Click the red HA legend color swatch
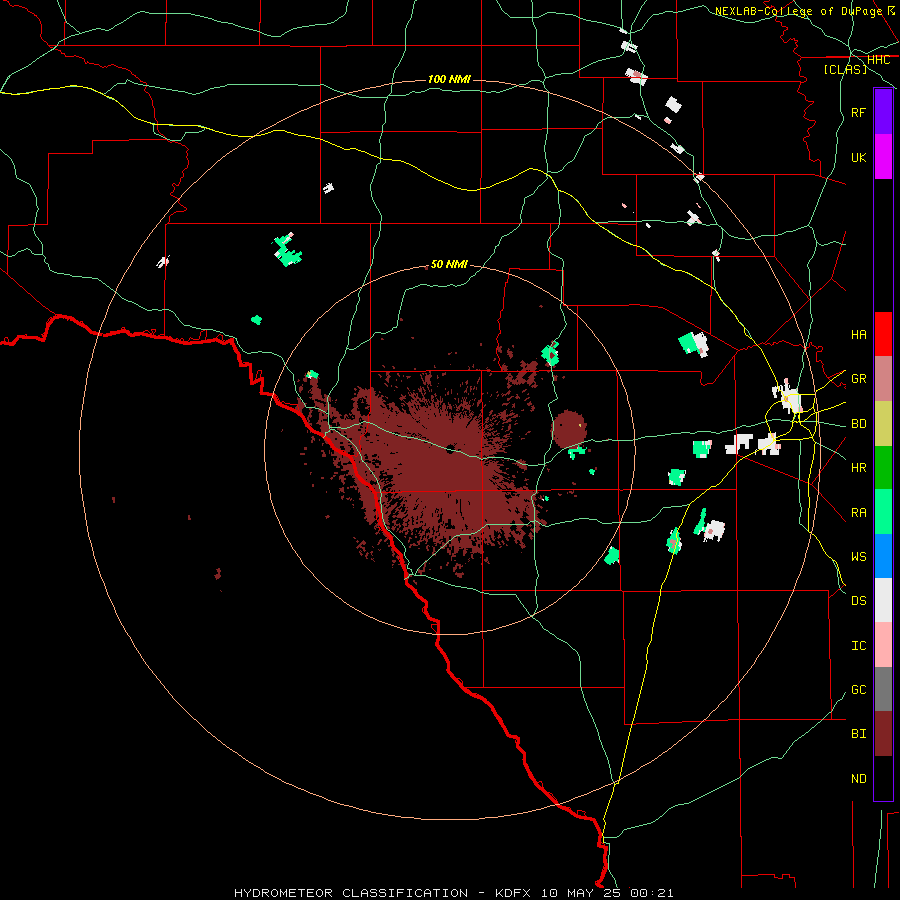900x900 pixels. point(883,334)
